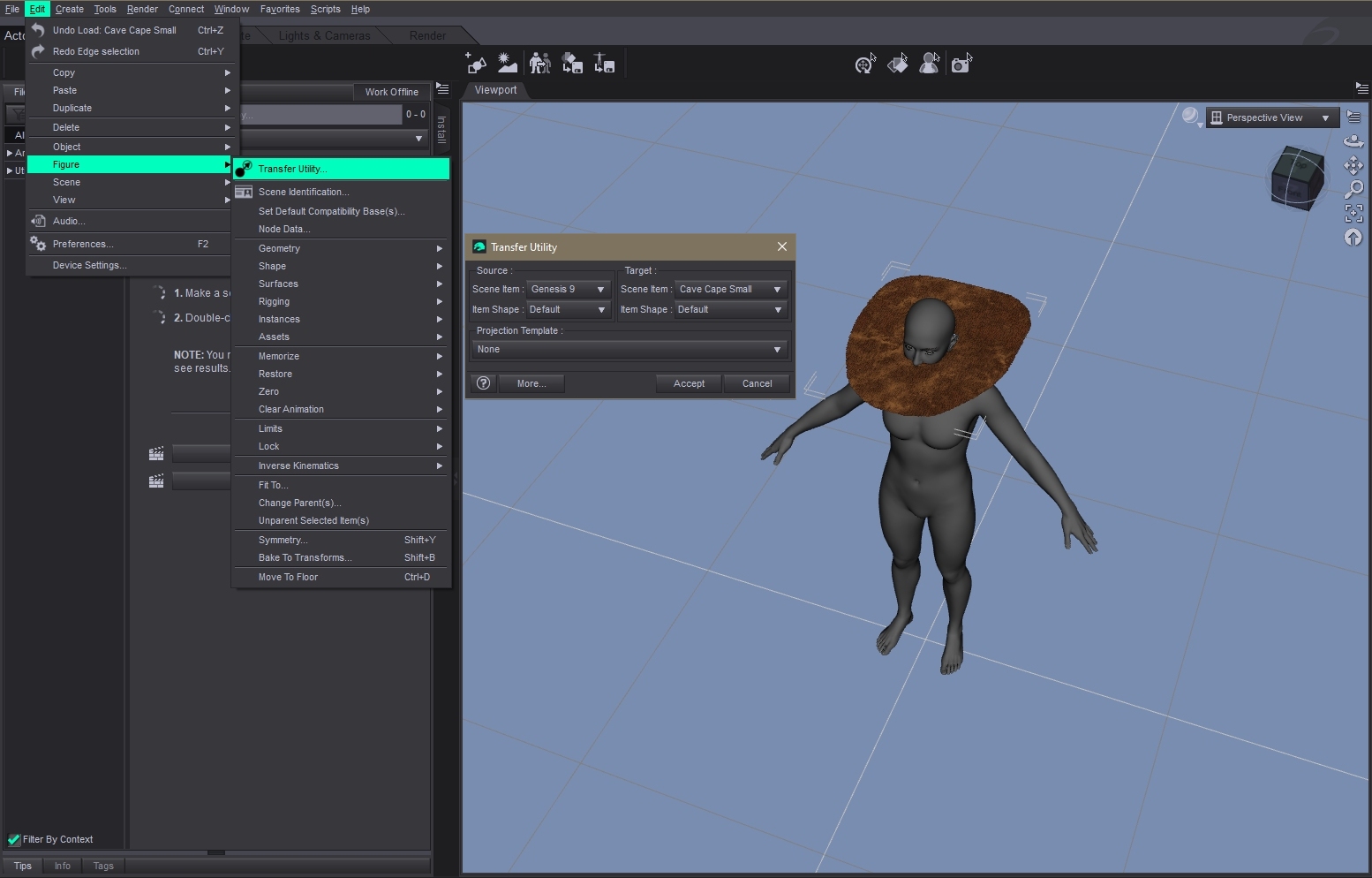Click the environment light and landscape icon

tap(508, 64)
